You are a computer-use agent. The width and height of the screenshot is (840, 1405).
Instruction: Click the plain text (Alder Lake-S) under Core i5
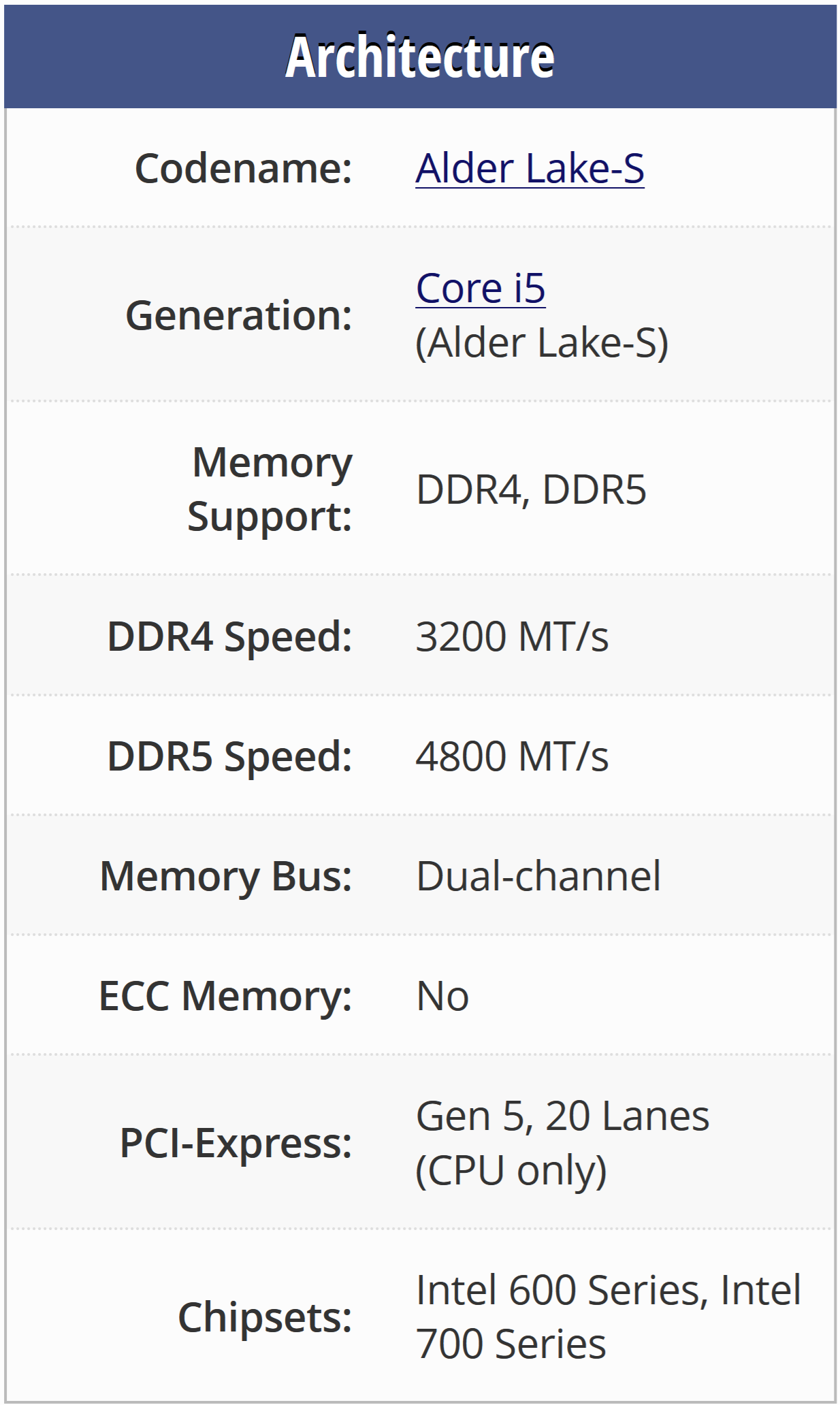coord(542,342)
